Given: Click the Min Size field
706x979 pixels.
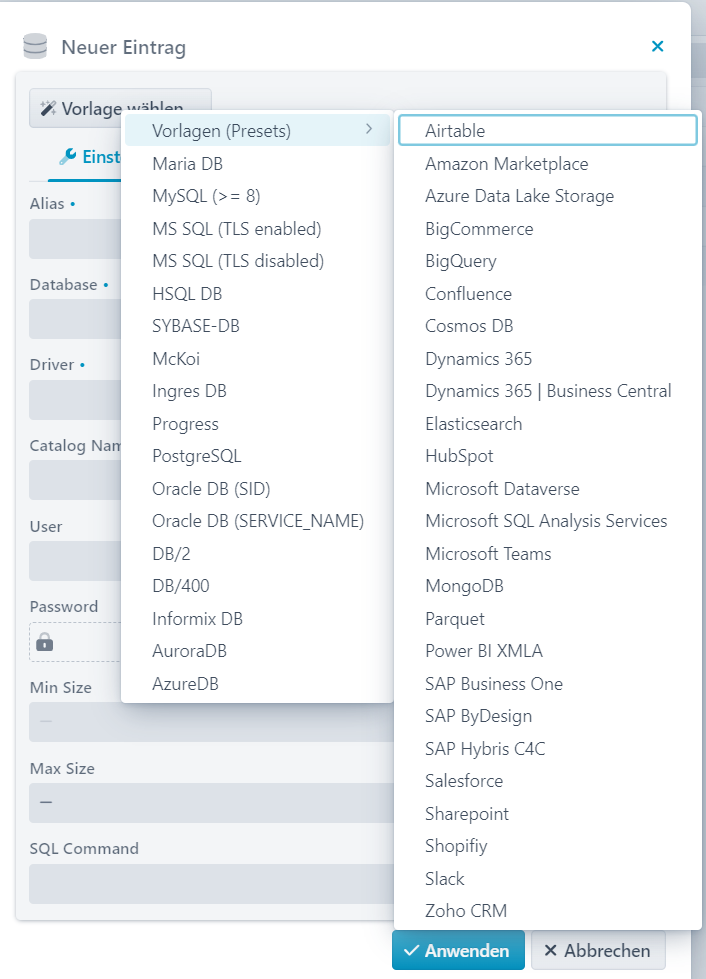Looking at the screenshot, I should [212, 722].
